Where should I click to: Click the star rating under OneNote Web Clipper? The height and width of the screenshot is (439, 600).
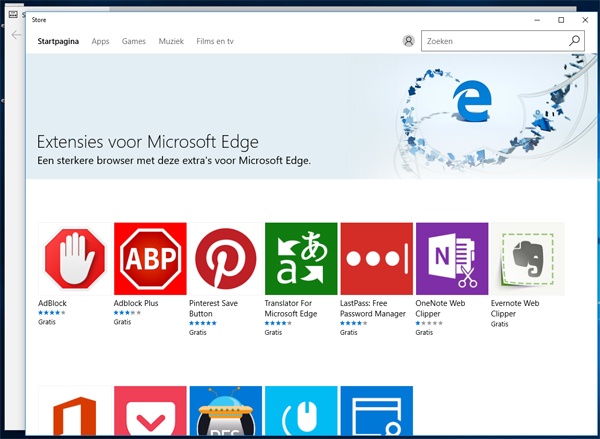coord(429,323)
